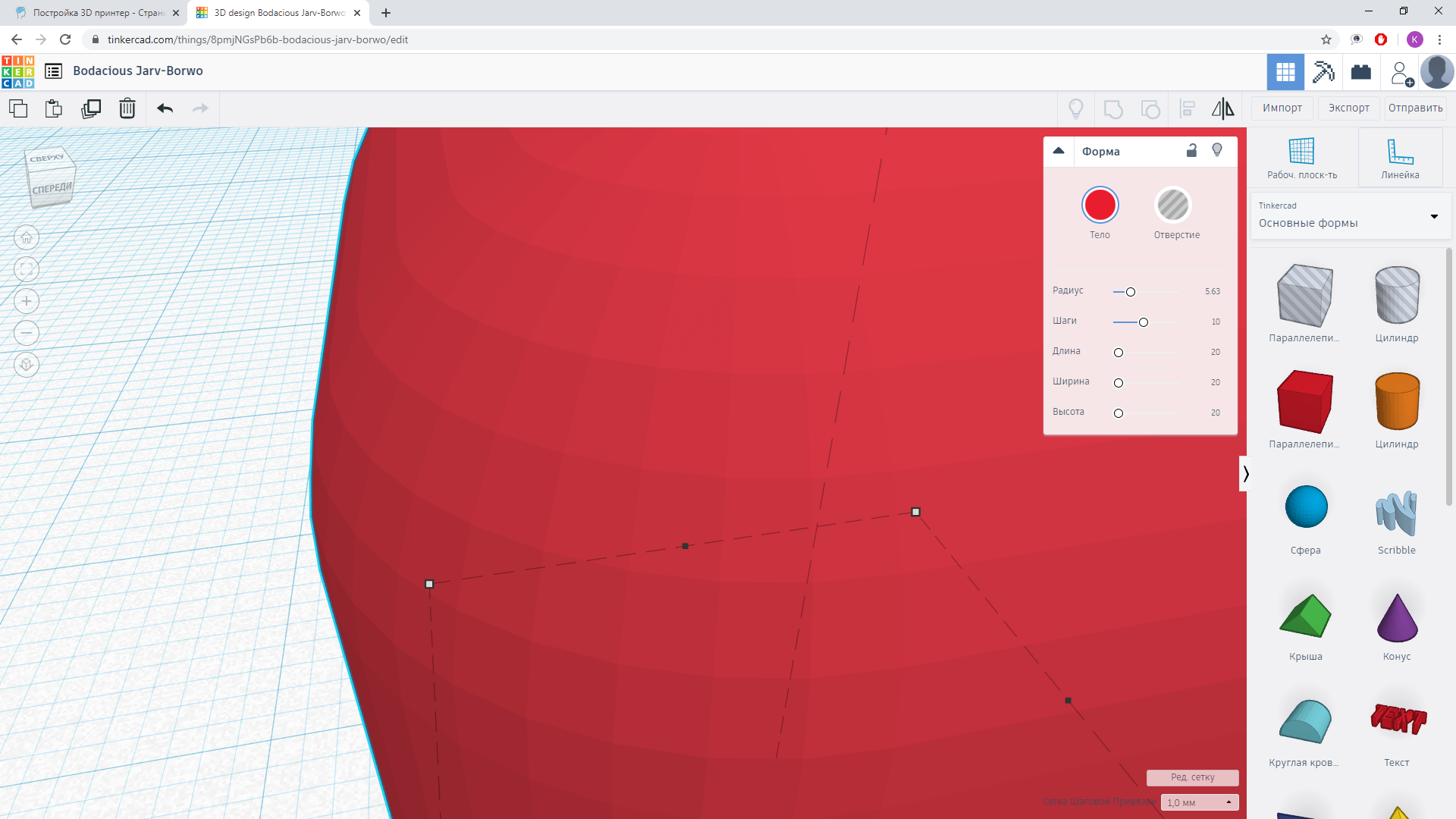Click the Ред. сетку button

pyautogui.click(x=1192, y=777)
